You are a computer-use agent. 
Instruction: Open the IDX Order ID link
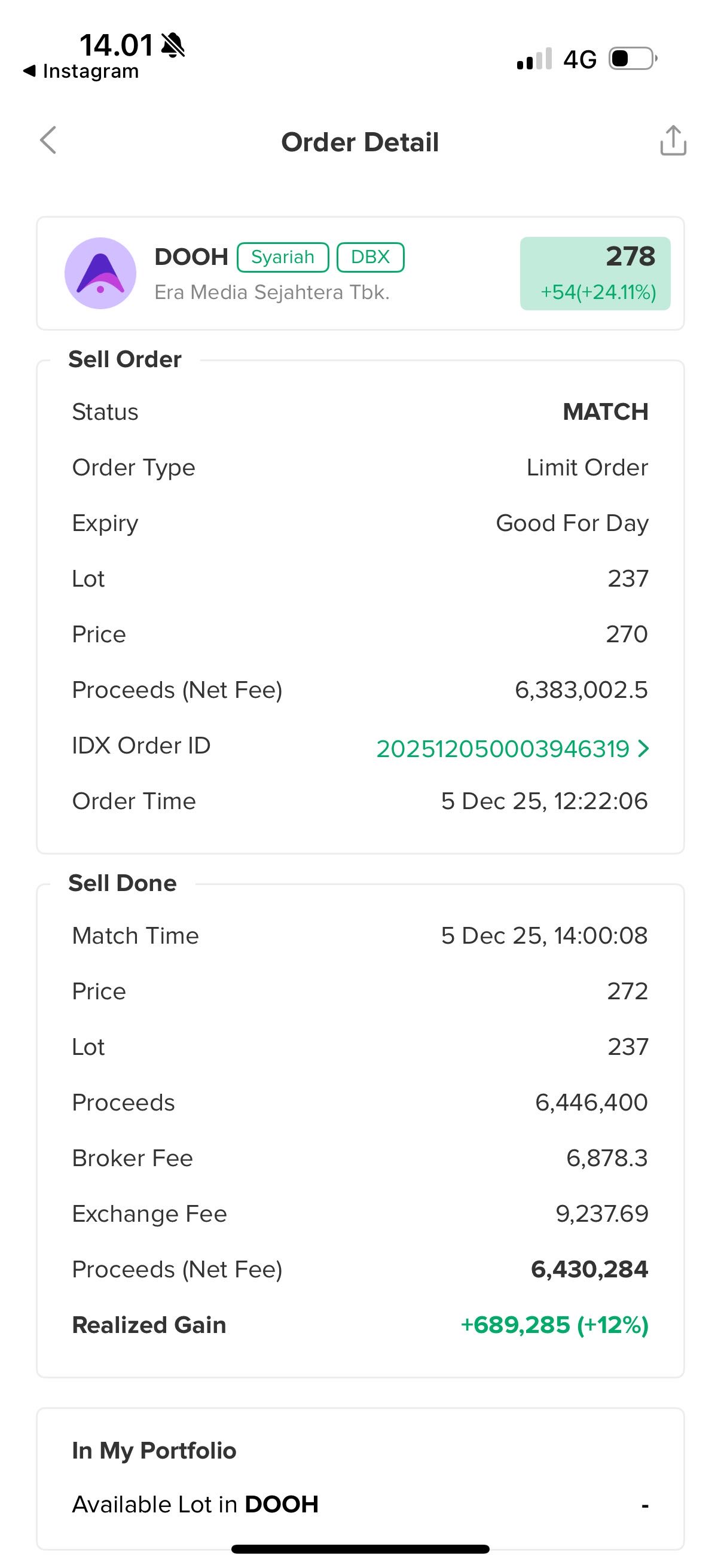pos(503,748)
